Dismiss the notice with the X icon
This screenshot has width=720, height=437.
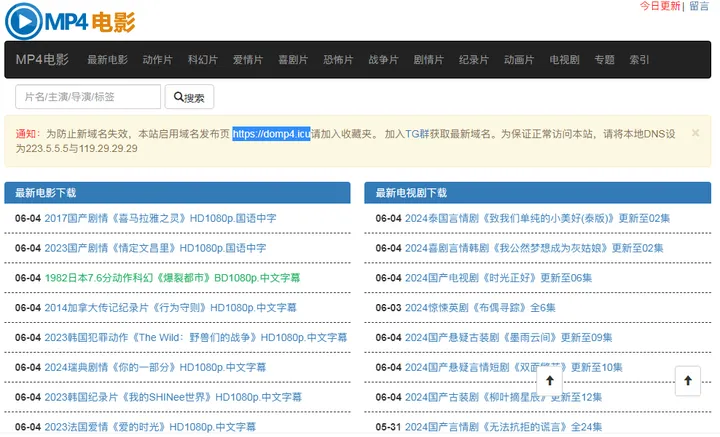(x=696, y=133)
